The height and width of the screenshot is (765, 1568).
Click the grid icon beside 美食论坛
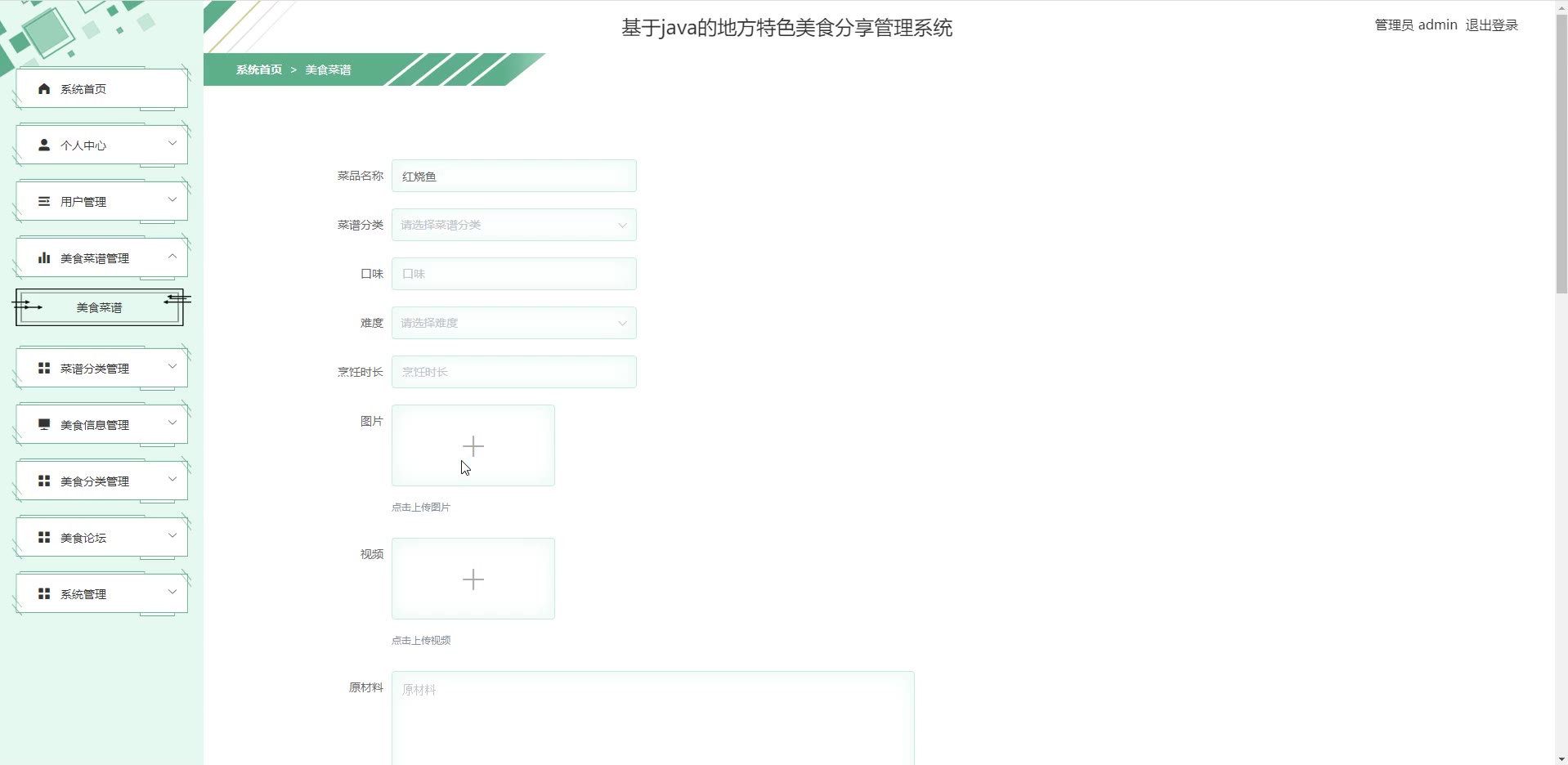(x=44, y=537)
